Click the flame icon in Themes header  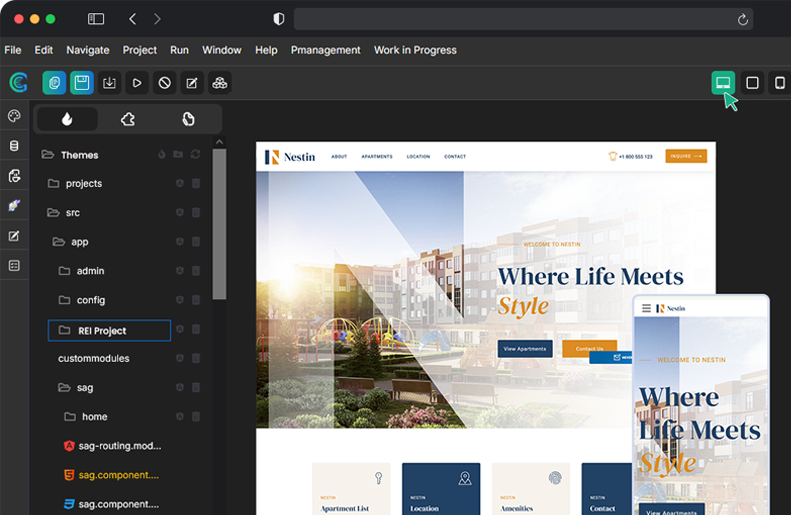[x=162, y=154]
